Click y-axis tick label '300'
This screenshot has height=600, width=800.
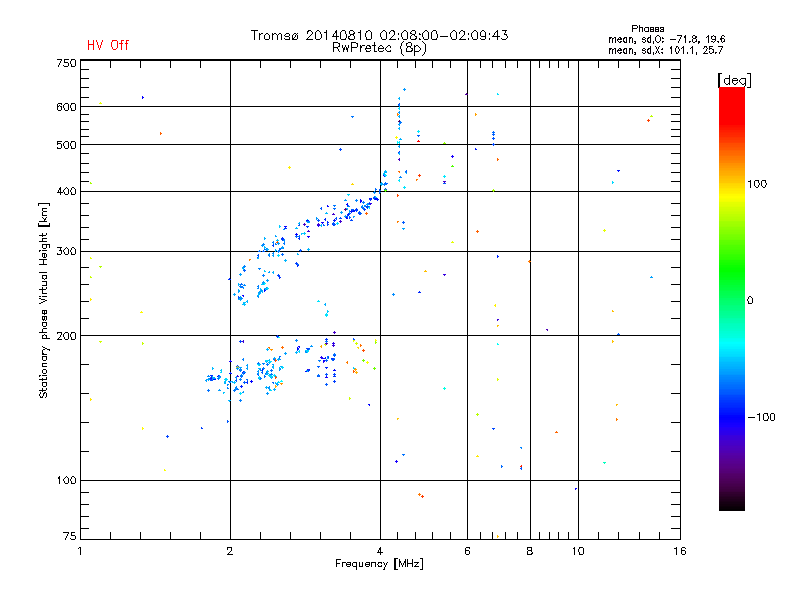(66, 251)
